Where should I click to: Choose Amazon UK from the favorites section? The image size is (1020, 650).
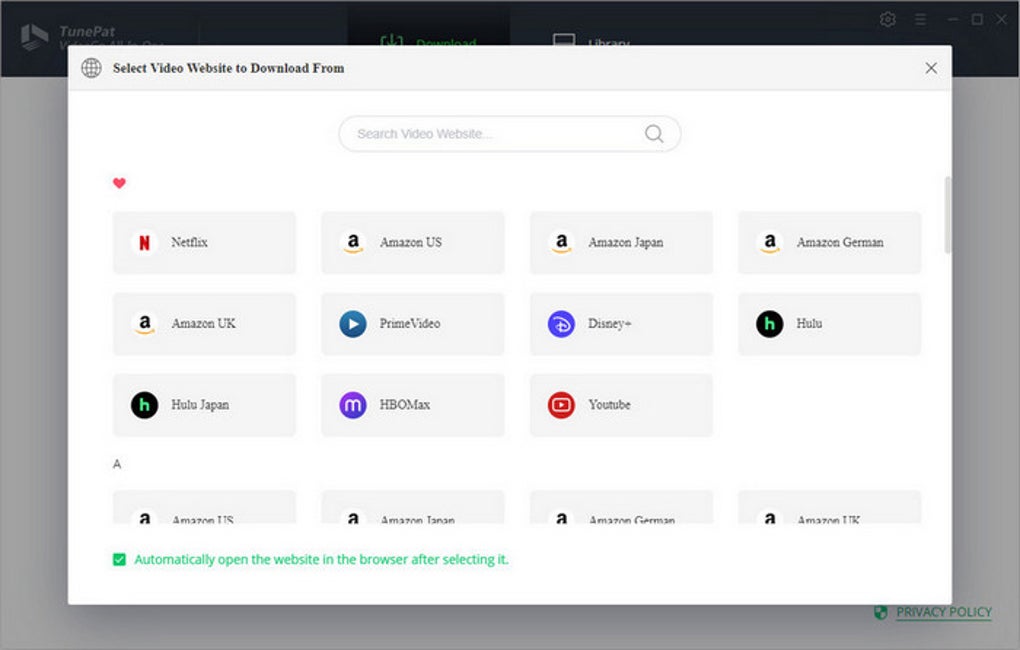pyautogui.click(x=203, y=323)
